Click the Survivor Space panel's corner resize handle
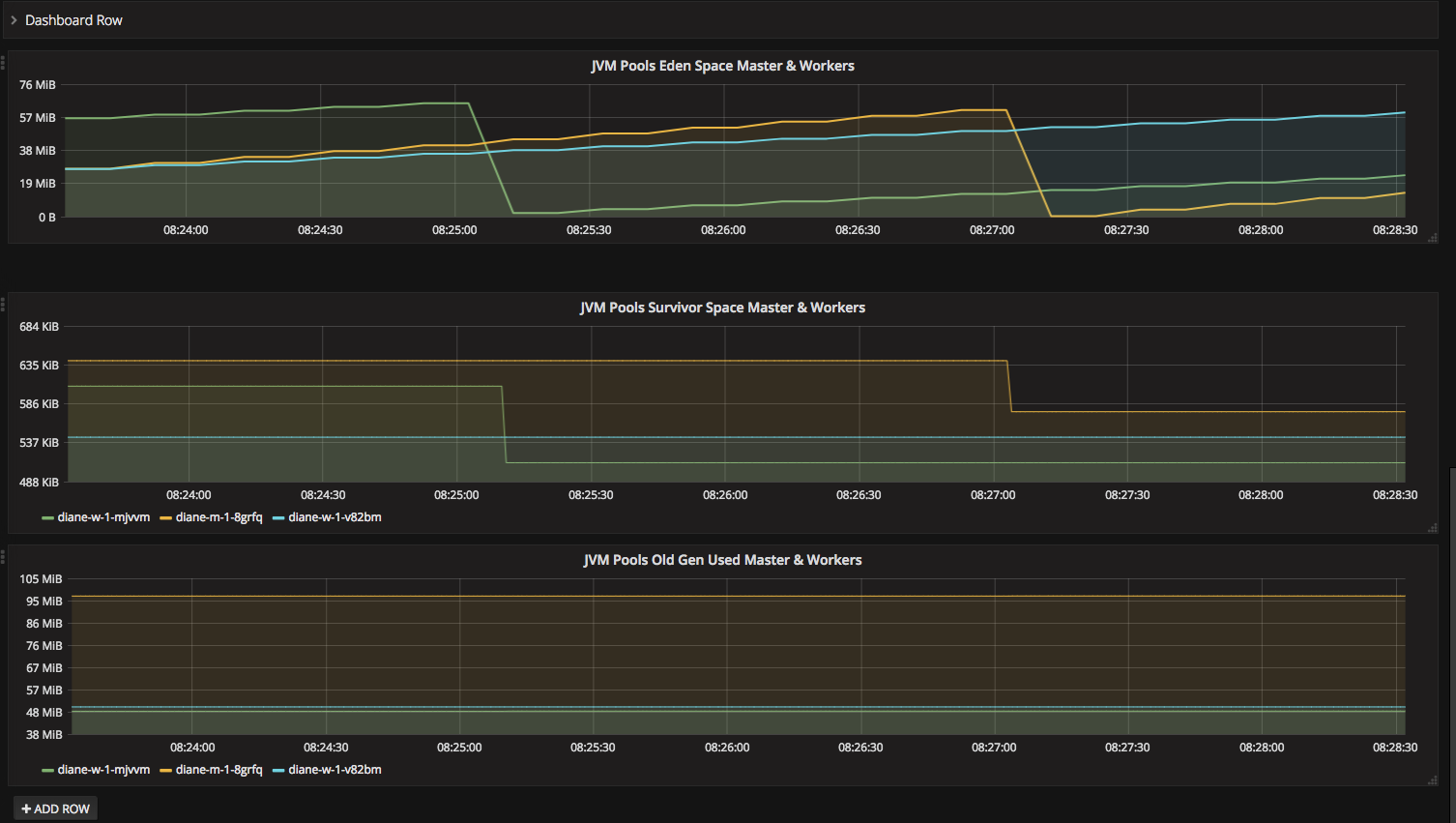The image size is (1456, 823). [1433, 528]
